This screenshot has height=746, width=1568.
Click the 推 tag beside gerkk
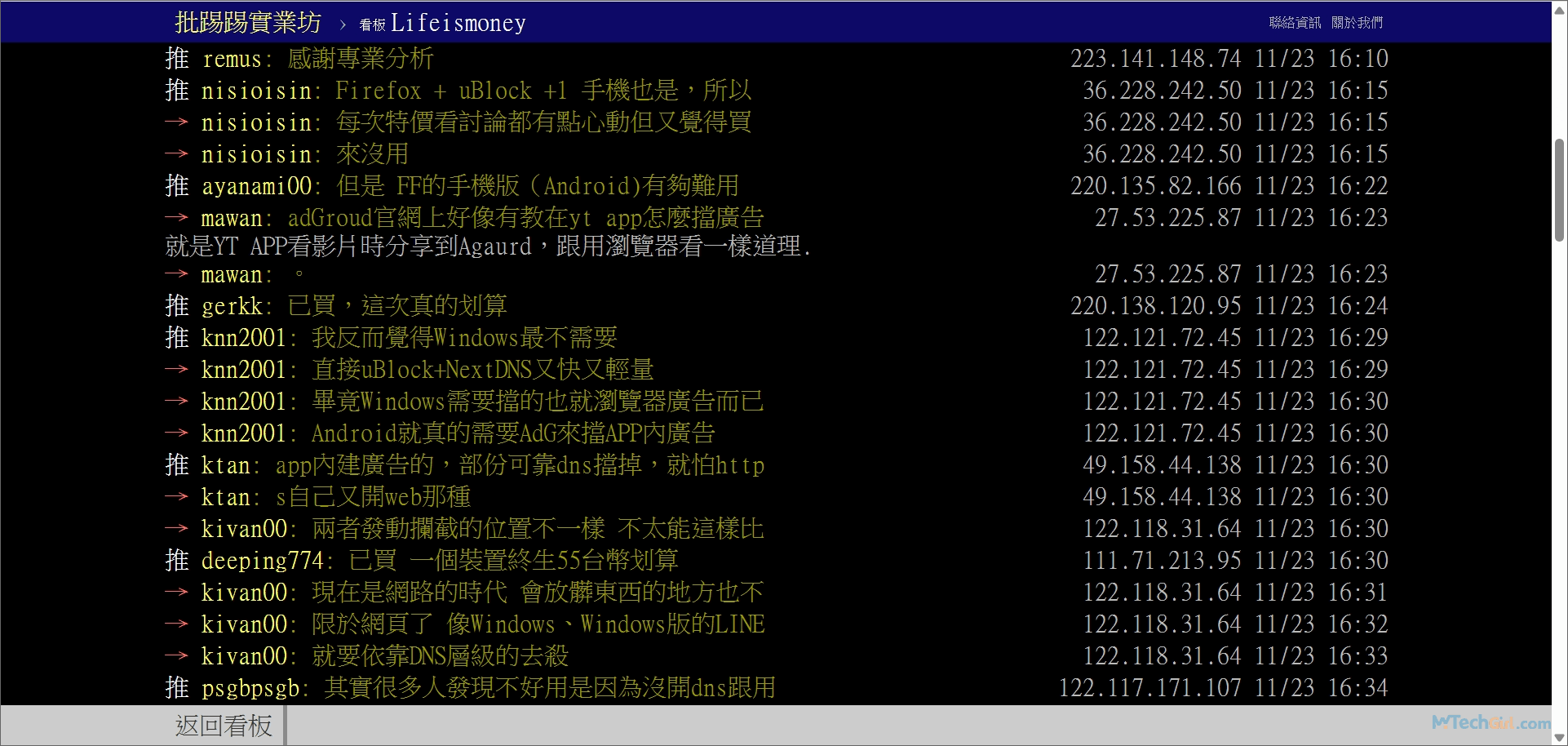click(177, 306)
